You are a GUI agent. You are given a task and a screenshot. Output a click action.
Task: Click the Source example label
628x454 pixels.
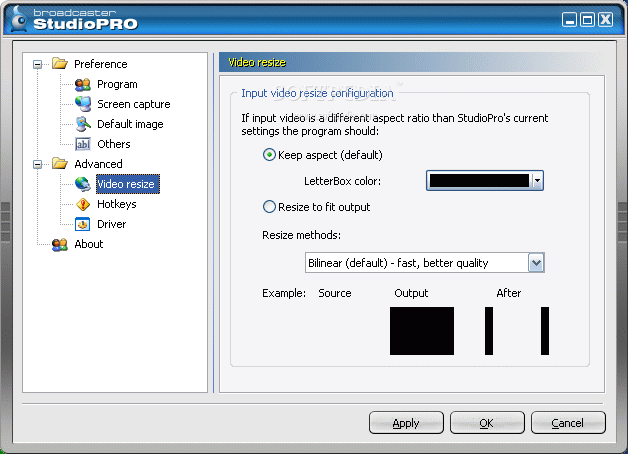(x=335, y=293)
